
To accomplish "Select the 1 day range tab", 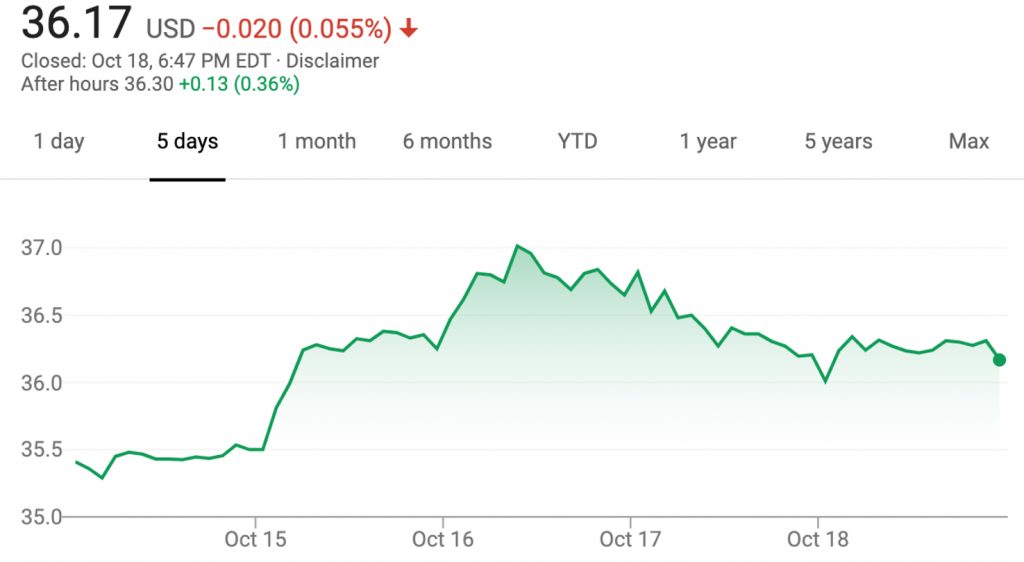I will [59, 141].
